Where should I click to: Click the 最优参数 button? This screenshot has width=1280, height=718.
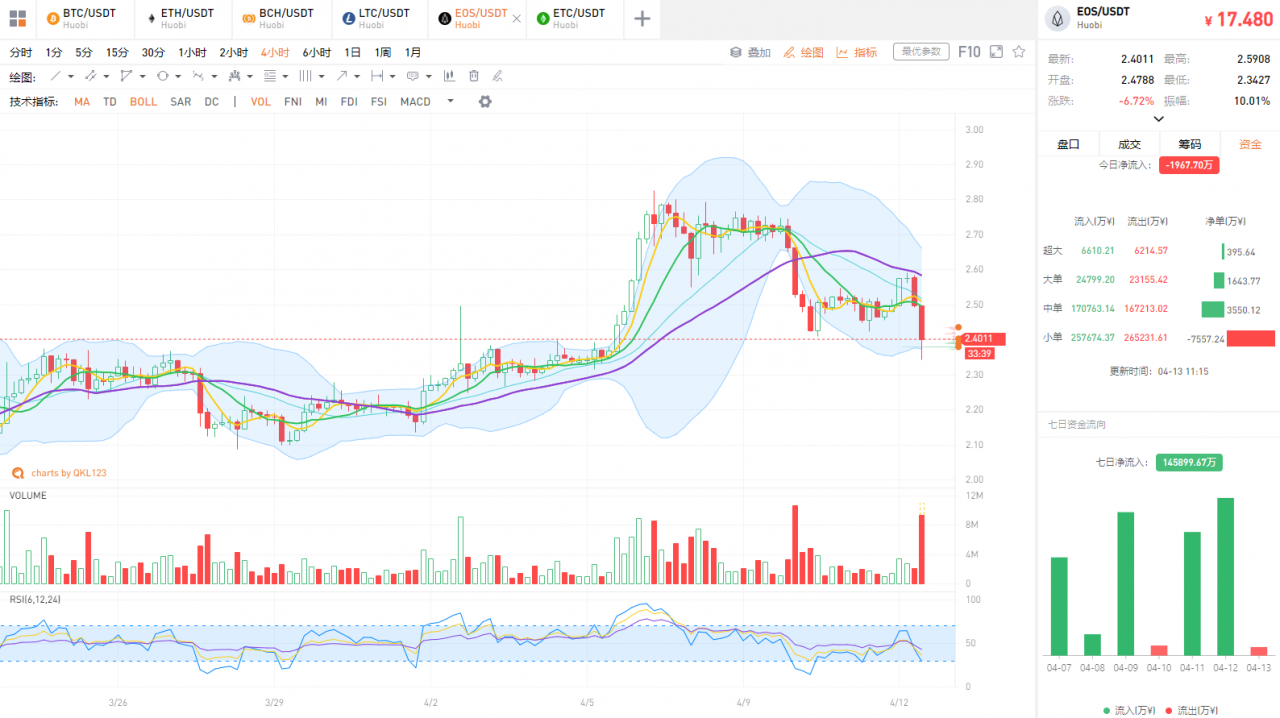(x=921, y=51)
